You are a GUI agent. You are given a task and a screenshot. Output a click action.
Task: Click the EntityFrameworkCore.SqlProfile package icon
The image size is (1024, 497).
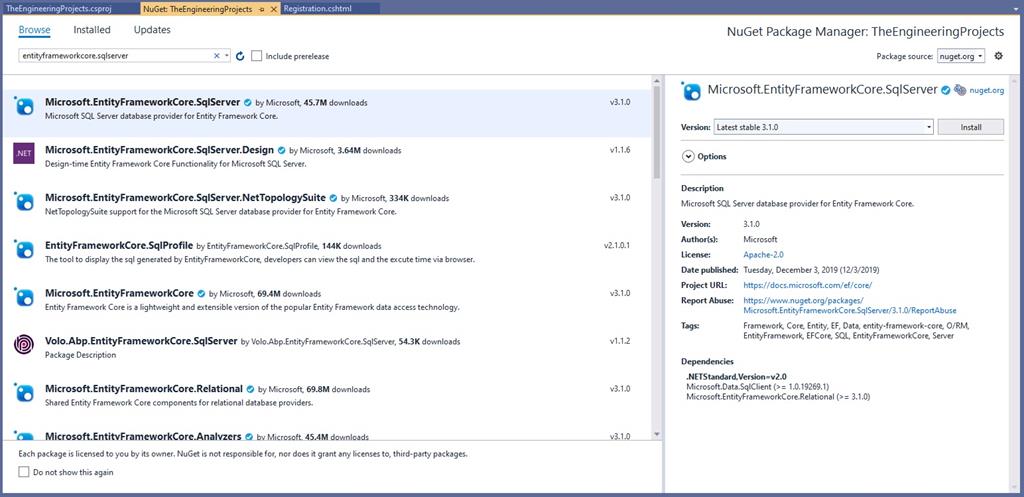(24, 248)
